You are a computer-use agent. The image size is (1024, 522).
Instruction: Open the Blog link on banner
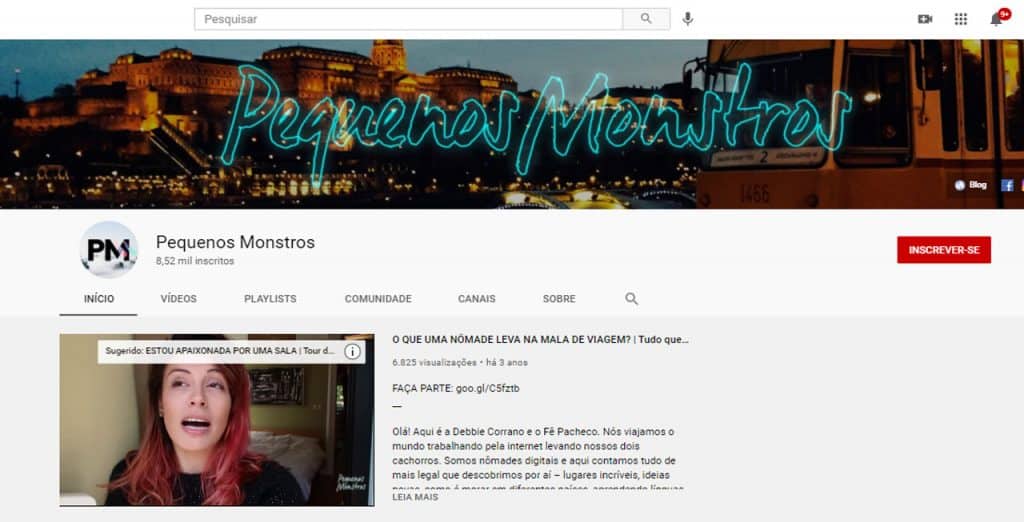pyautogui.click(x=970, y=186)
